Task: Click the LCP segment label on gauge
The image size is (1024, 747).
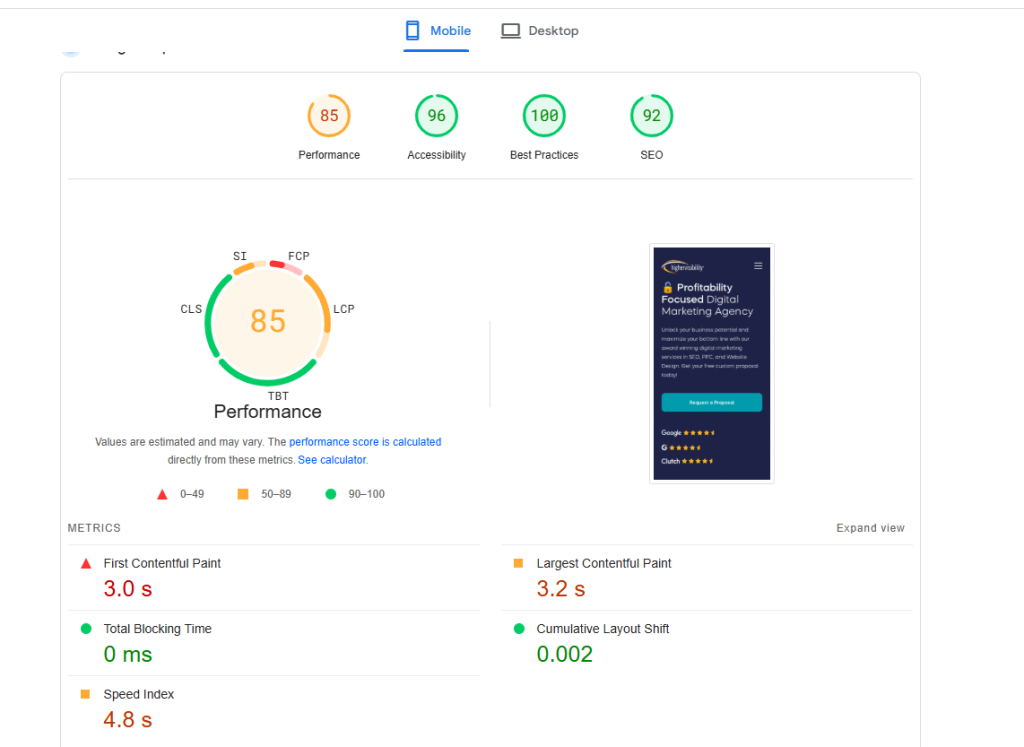Action: pos(343,309)
